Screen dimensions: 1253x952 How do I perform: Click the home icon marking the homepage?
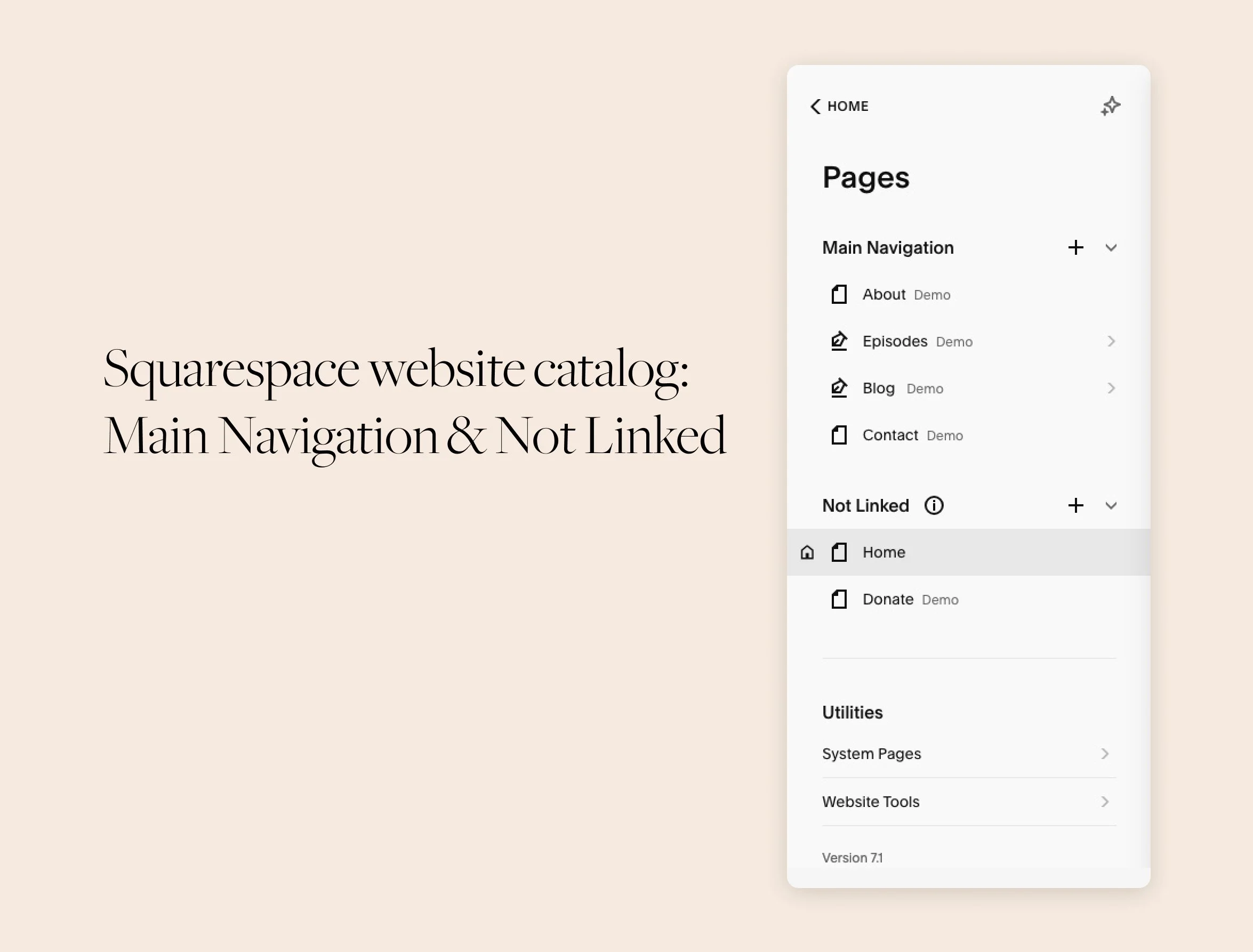(x=807, y=553)
